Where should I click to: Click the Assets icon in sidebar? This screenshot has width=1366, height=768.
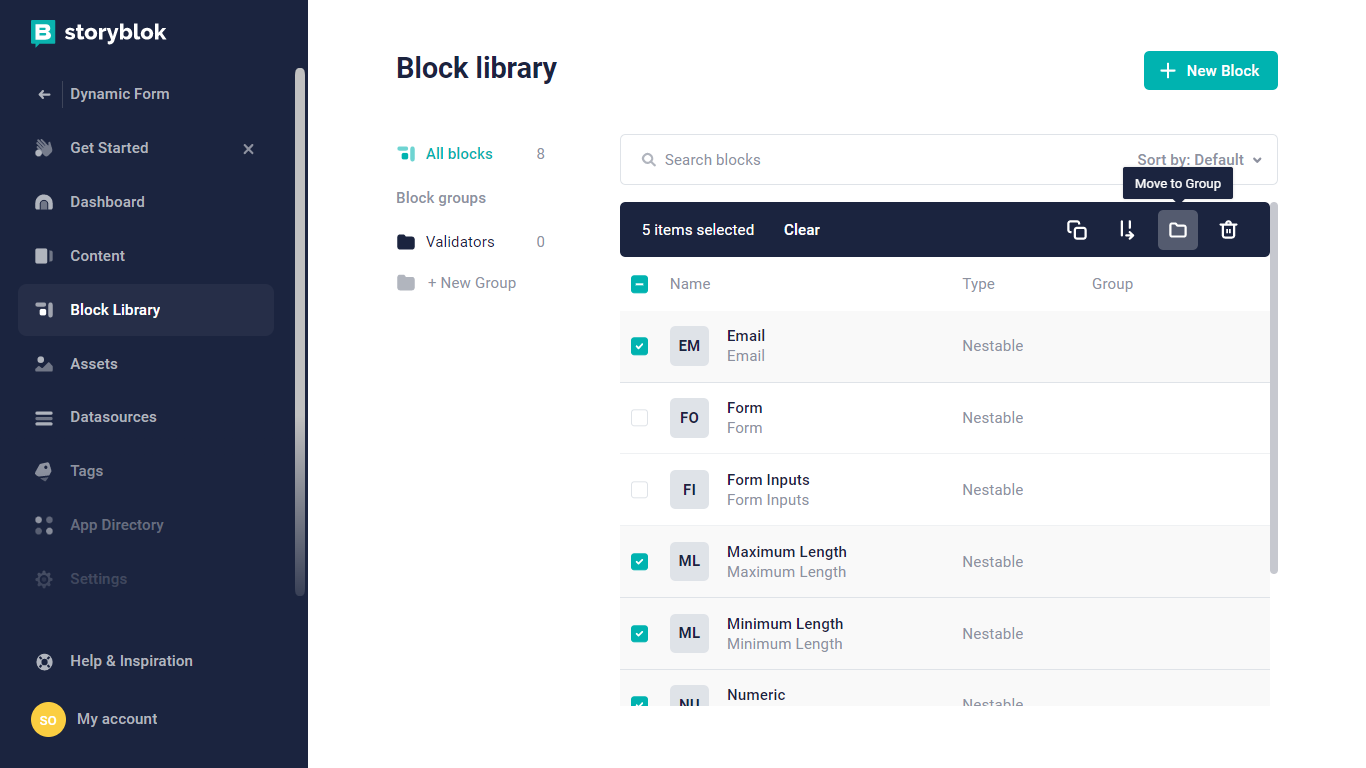pos(44,364)
